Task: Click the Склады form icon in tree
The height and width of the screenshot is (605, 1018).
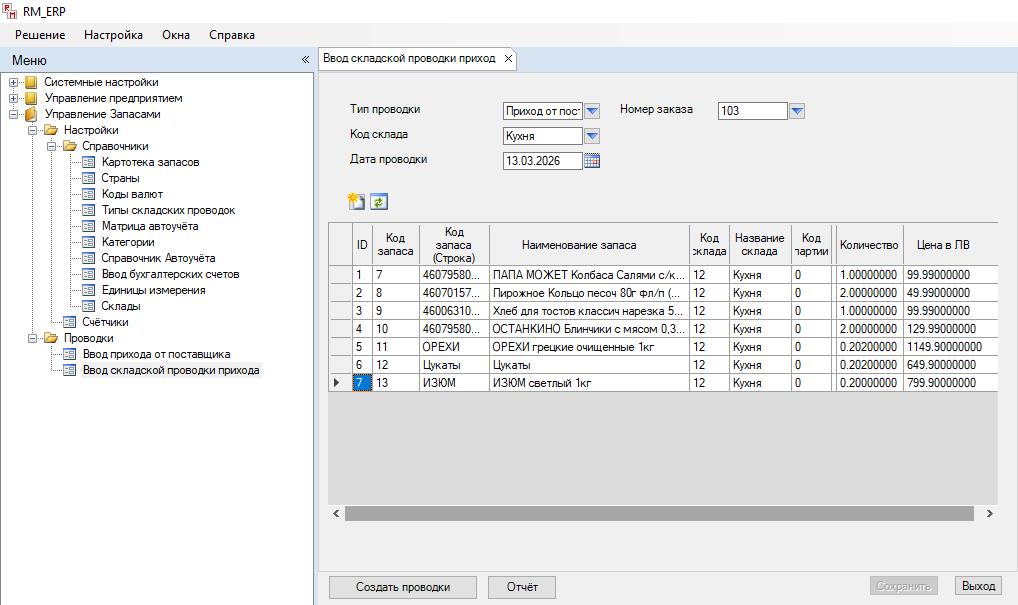Action: point(89,306)
